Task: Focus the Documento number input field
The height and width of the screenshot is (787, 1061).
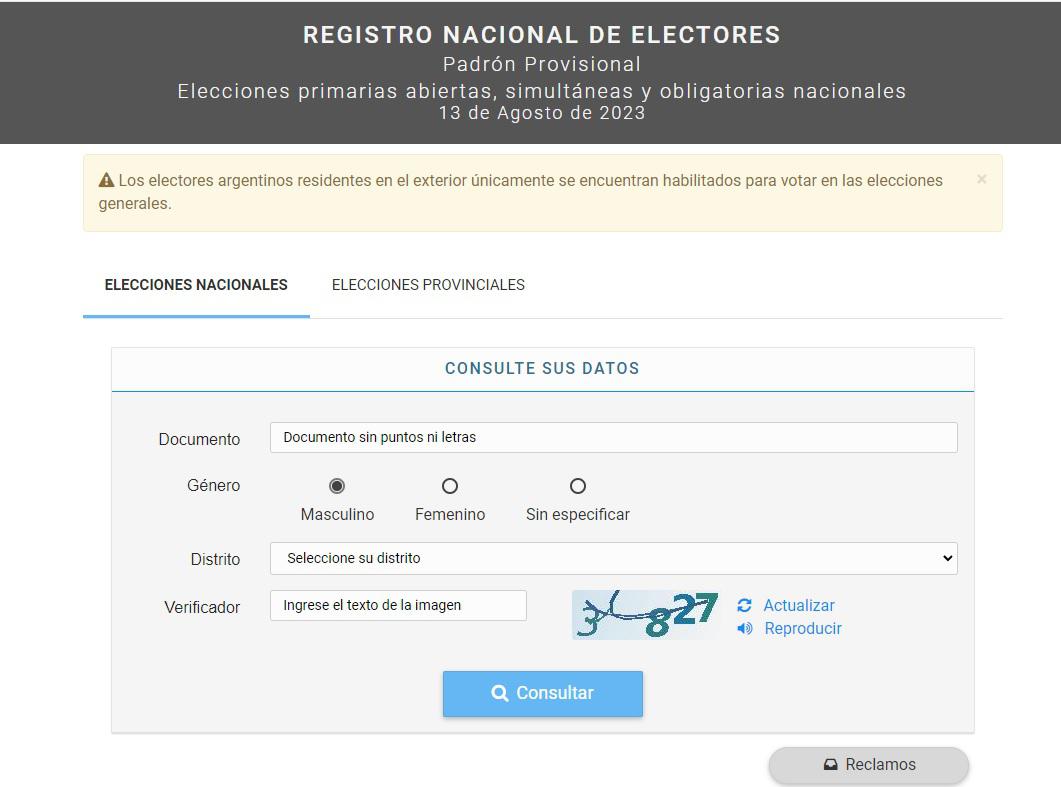Action: point(613,437)
